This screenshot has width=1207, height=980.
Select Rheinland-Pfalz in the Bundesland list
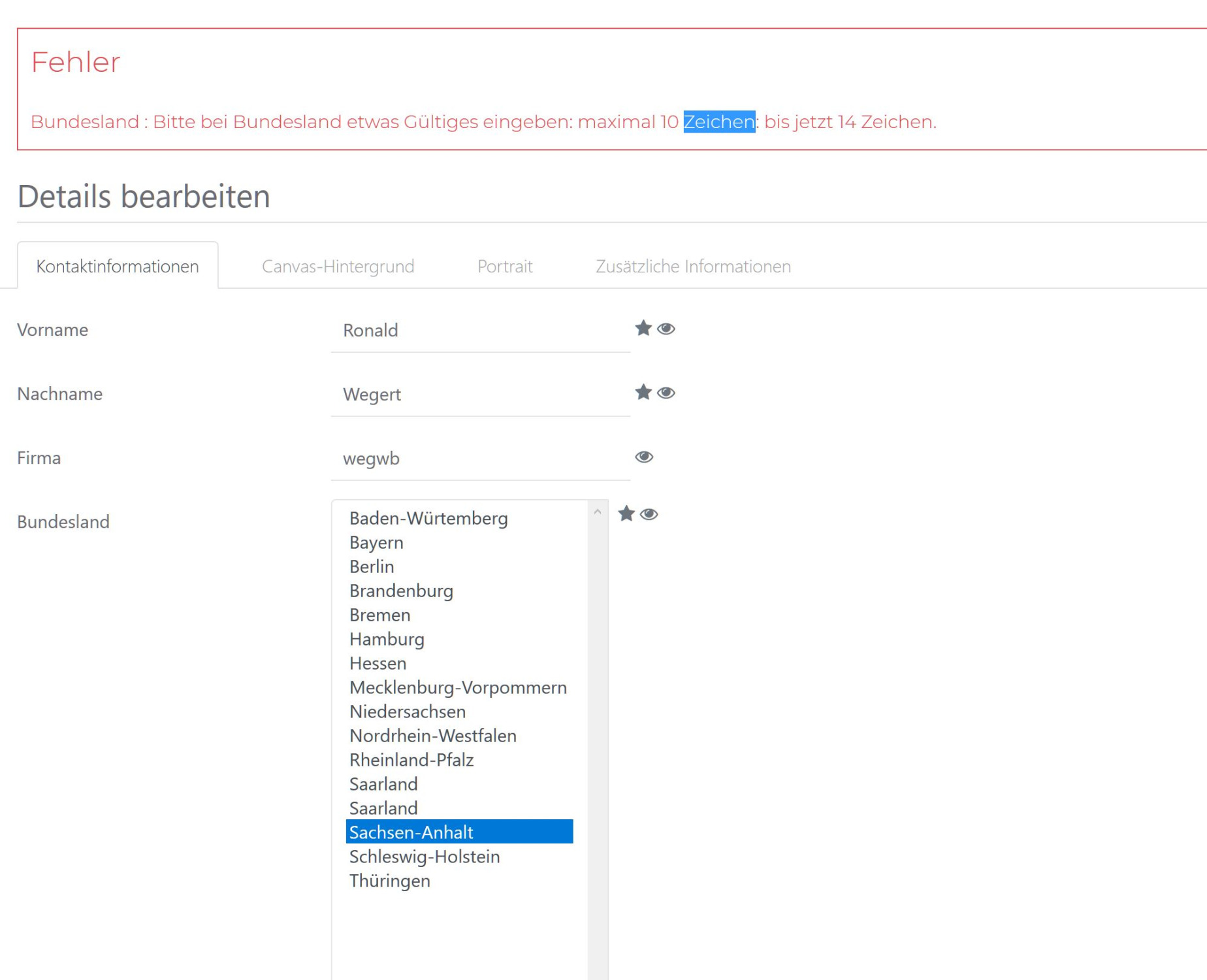point(459,760)
